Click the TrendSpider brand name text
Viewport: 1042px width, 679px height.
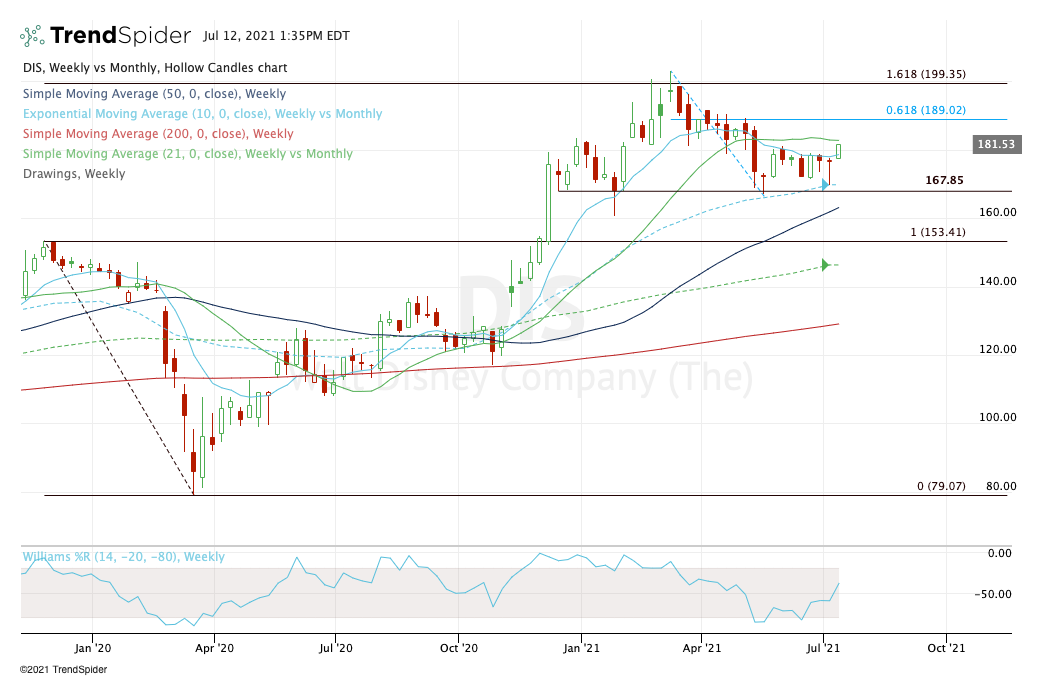[x=120, y=35]
